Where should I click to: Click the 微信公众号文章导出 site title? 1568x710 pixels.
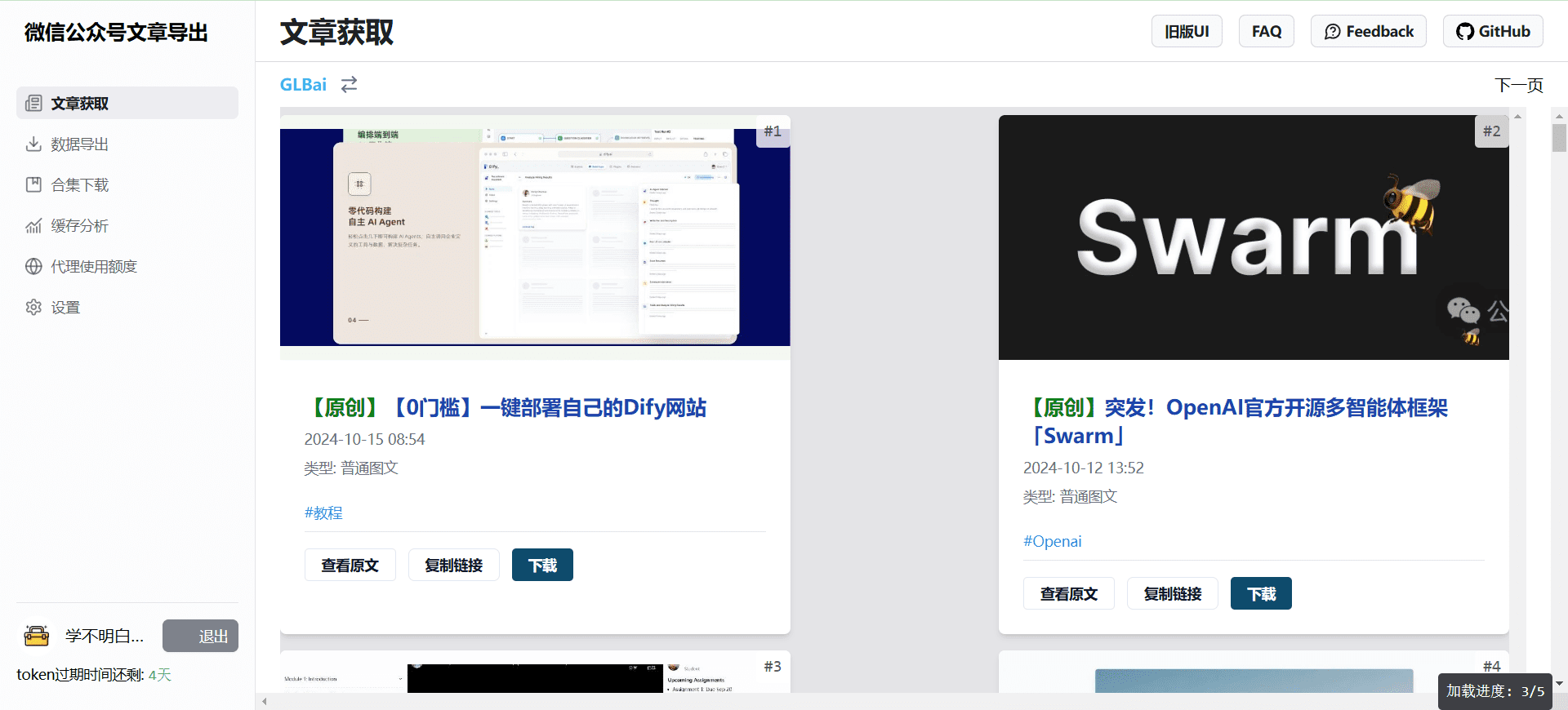tap(116, 32)
